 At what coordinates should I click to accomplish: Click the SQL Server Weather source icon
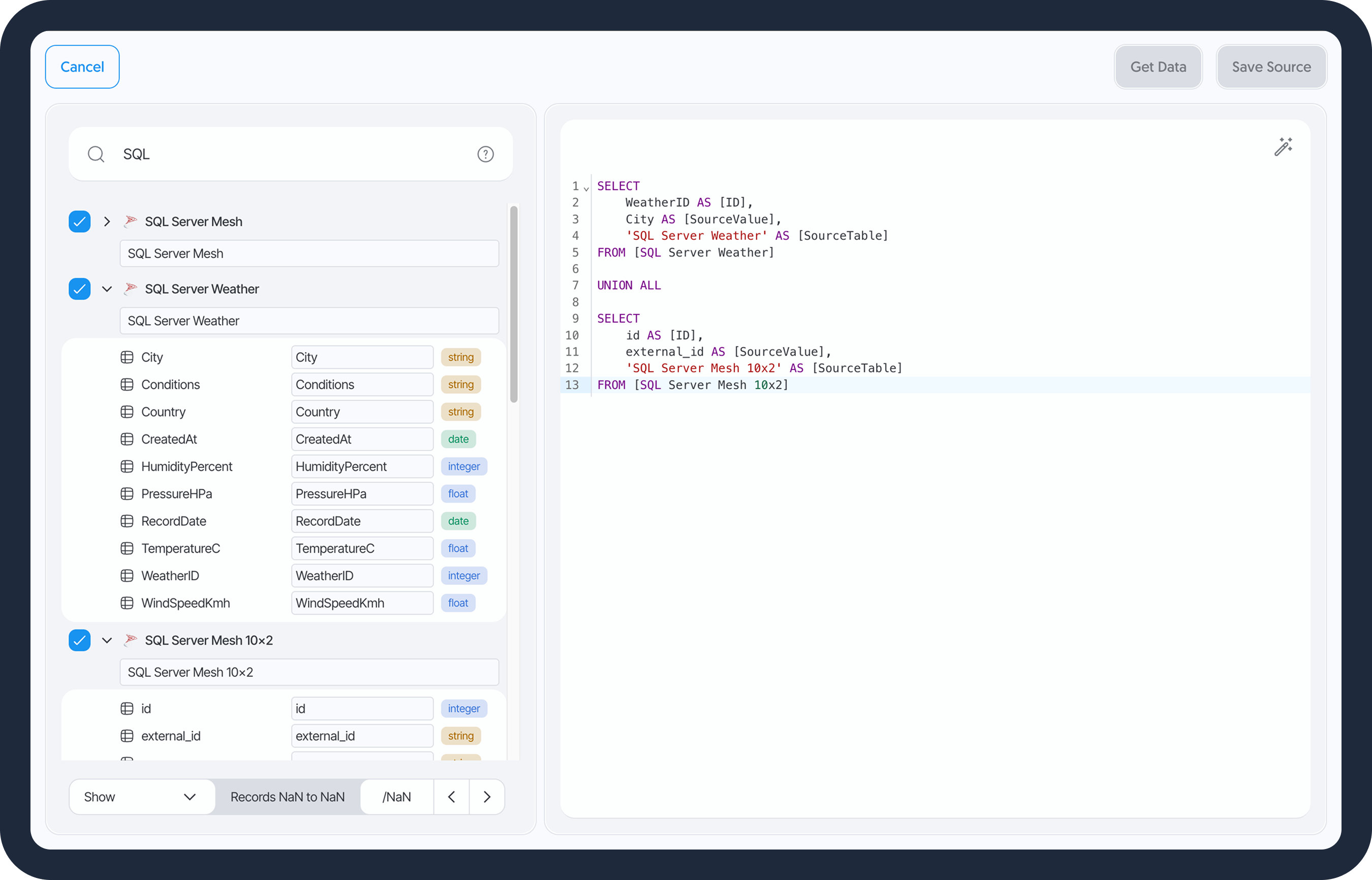point(131,289)
